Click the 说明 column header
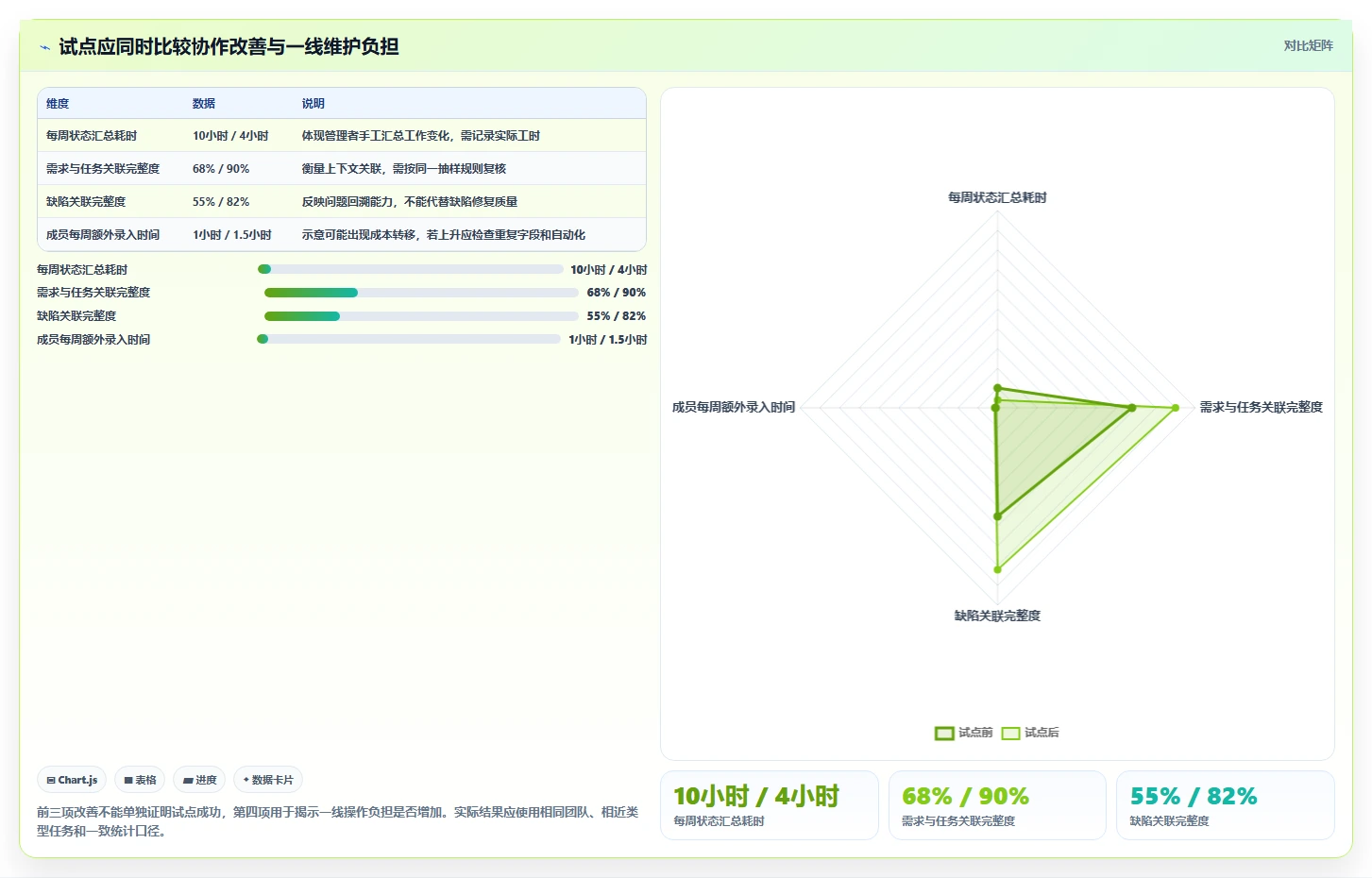 tap(313, 104)
